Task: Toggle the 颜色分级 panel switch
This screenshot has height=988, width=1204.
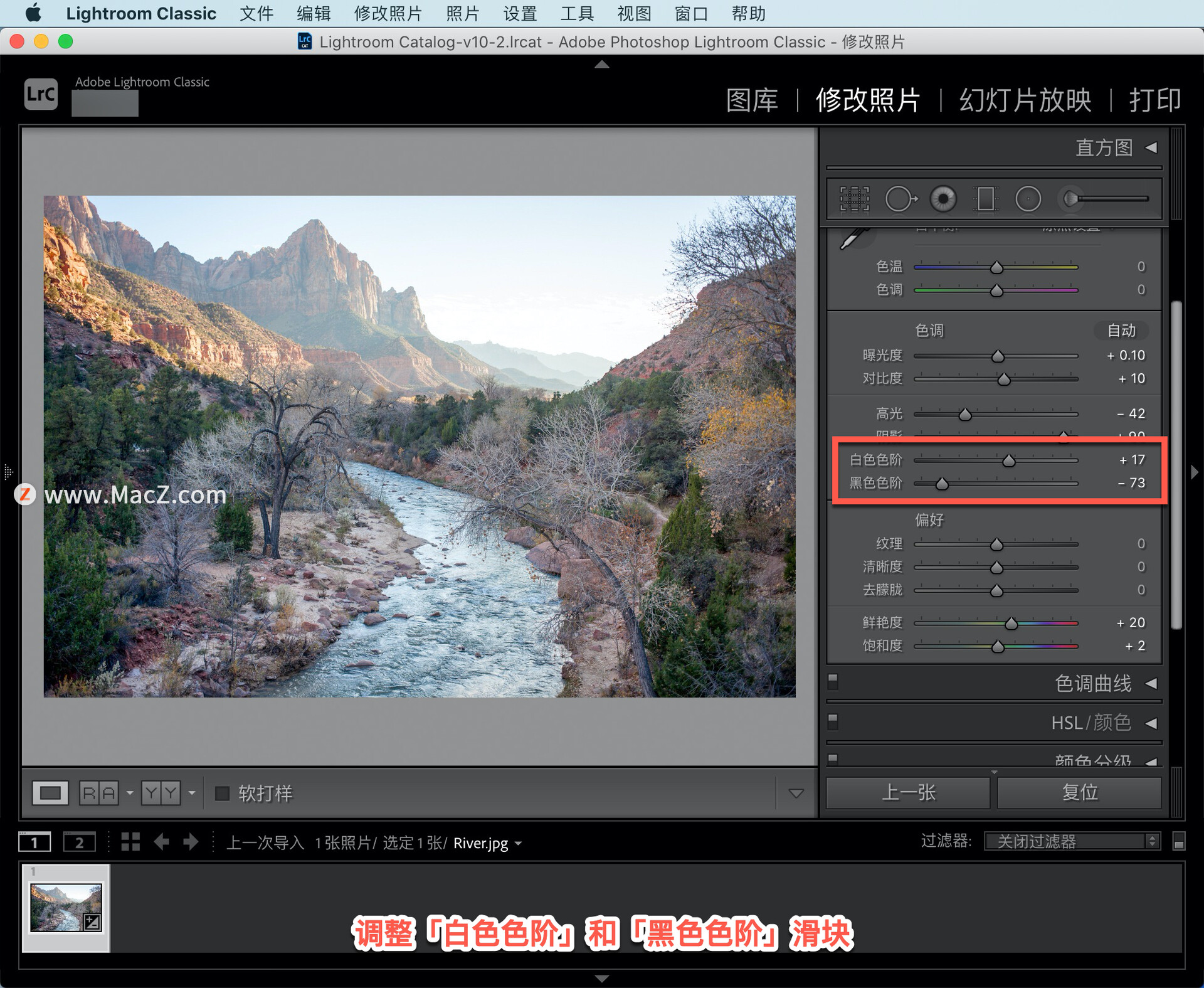Action: tap(833, 758)
